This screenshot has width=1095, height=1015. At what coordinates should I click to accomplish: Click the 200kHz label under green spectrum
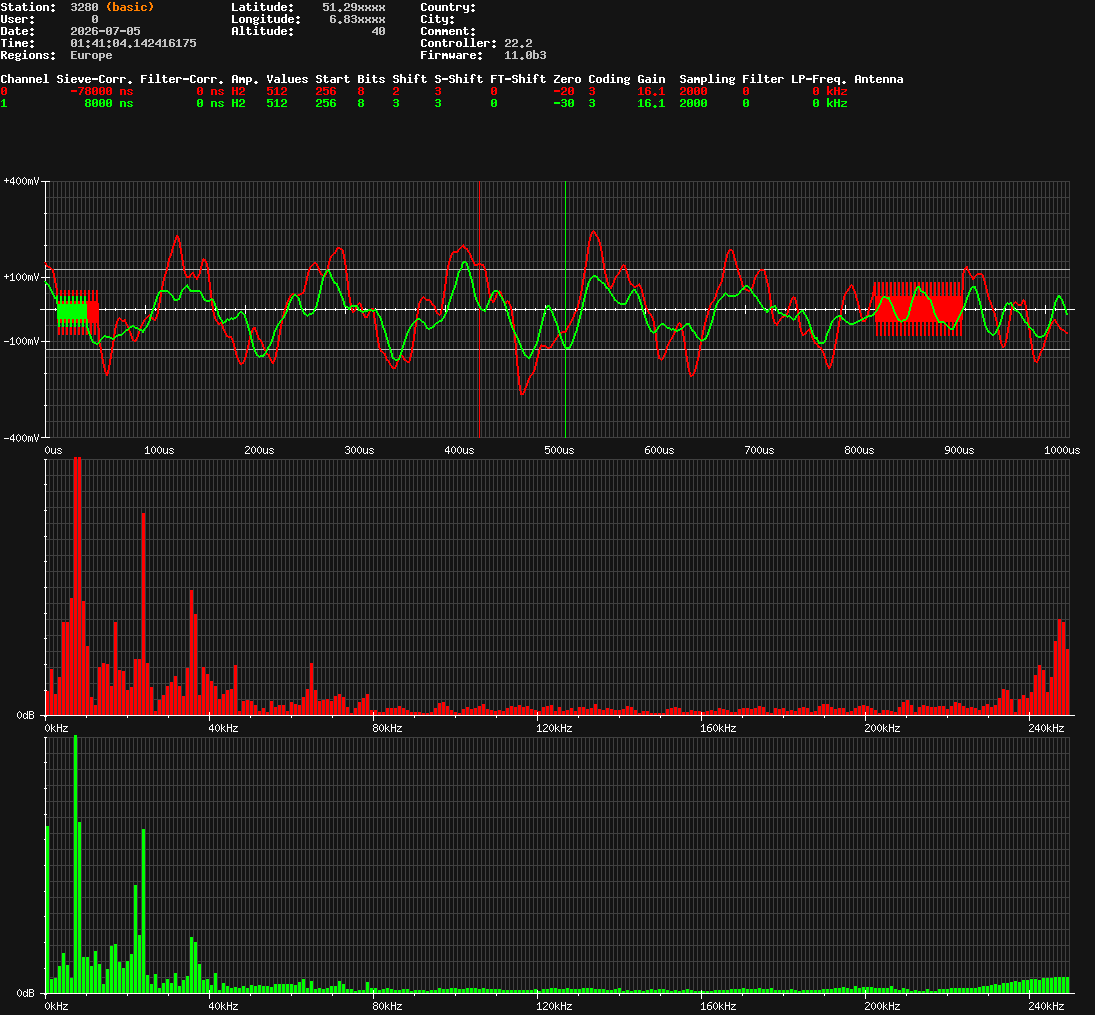point(883,1006)
